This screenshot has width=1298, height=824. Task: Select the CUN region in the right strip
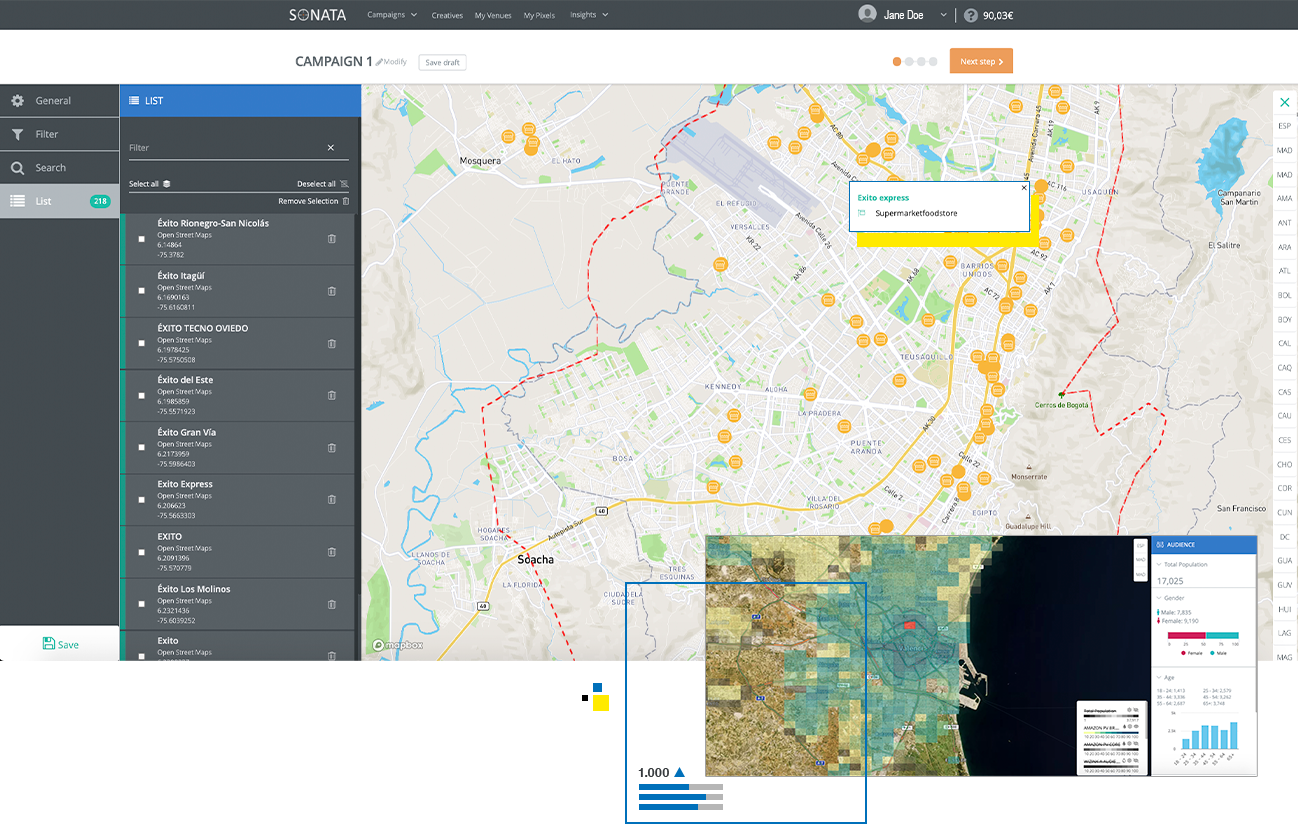click(x=1285, y=512)
